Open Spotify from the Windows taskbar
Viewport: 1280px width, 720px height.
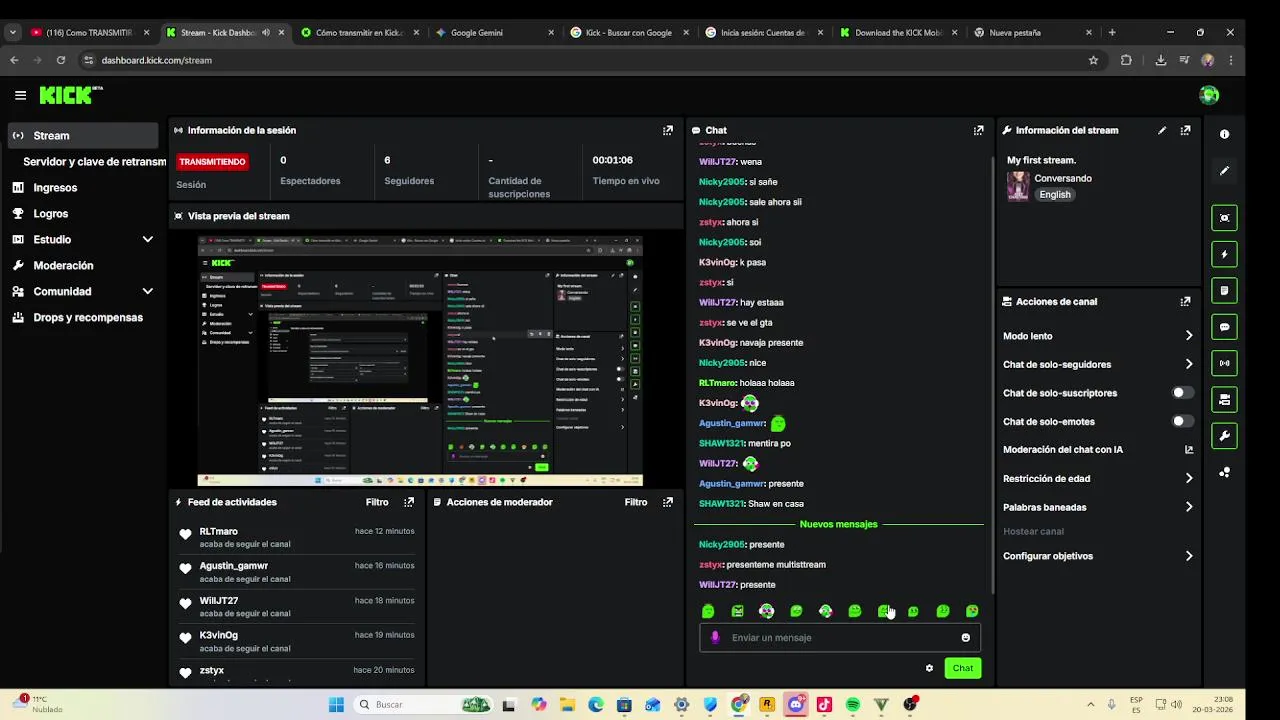853,704
